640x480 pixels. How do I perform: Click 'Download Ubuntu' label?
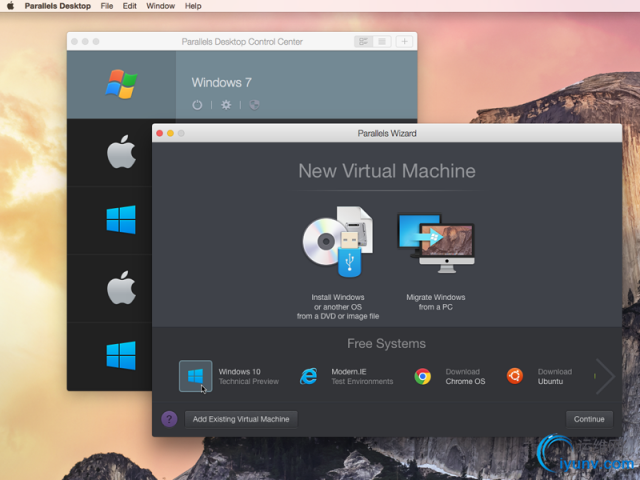[555, 376]
